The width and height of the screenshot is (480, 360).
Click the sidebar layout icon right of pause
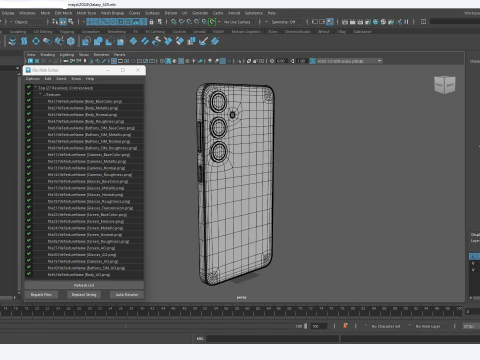point(423,22)
